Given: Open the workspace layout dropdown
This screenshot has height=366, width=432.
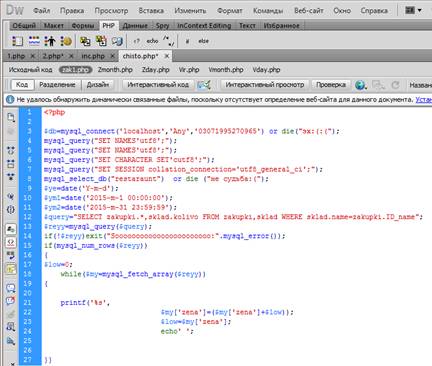Looking at the screenshot, I should coord(413,10).
